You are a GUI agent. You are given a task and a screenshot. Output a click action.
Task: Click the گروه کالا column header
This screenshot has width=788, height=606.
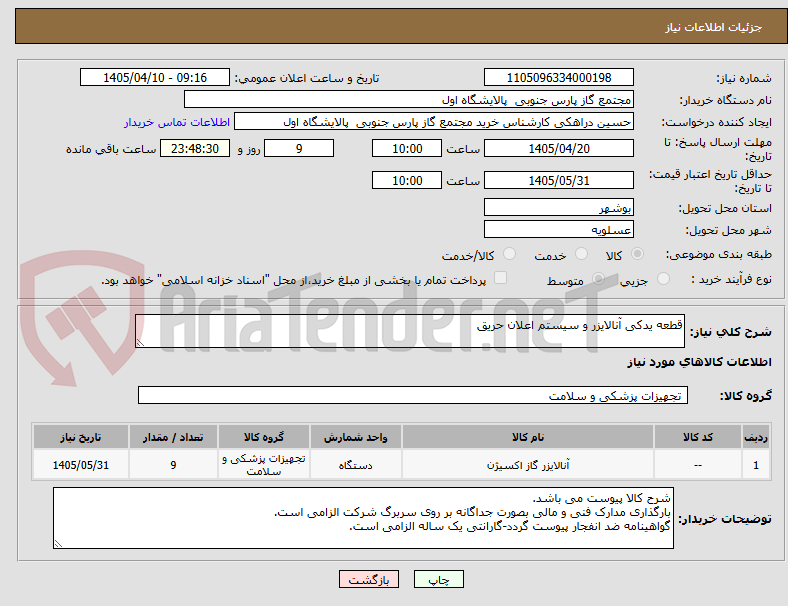click(264, 437)
